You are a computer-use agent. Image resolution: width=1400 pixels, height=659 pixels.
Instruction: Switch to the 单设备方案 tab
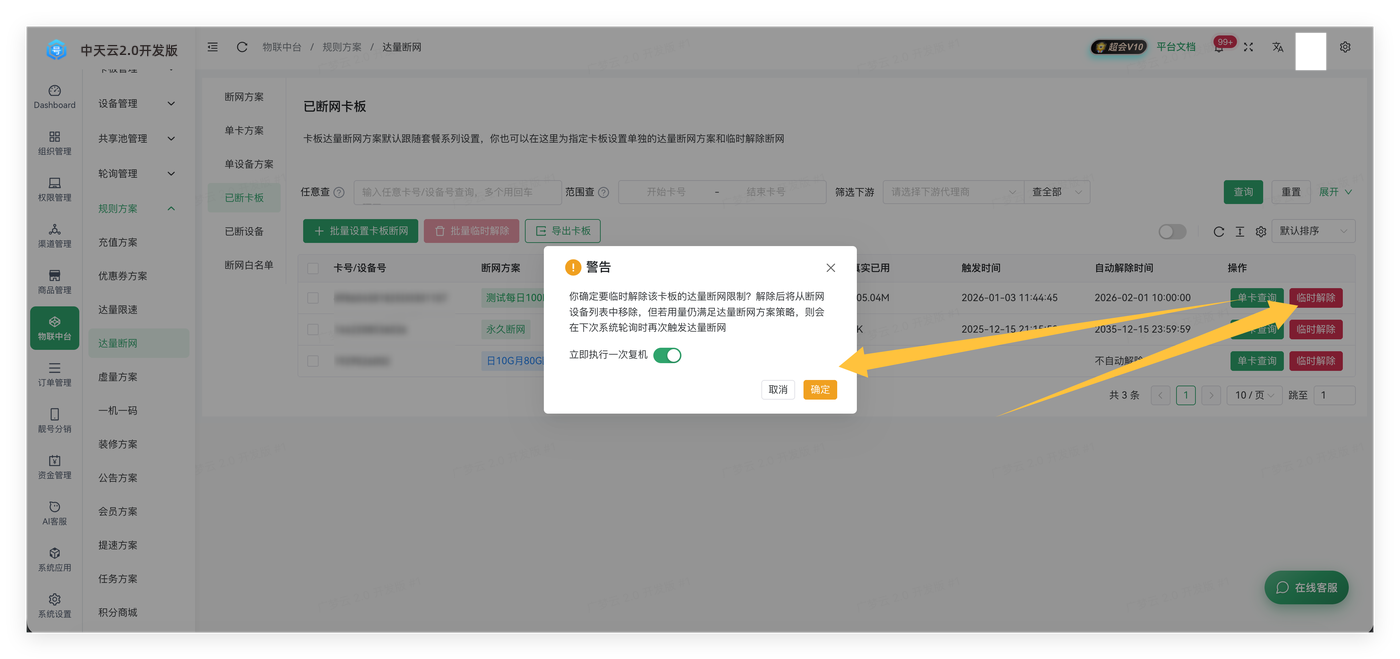(x=248, y=164)
